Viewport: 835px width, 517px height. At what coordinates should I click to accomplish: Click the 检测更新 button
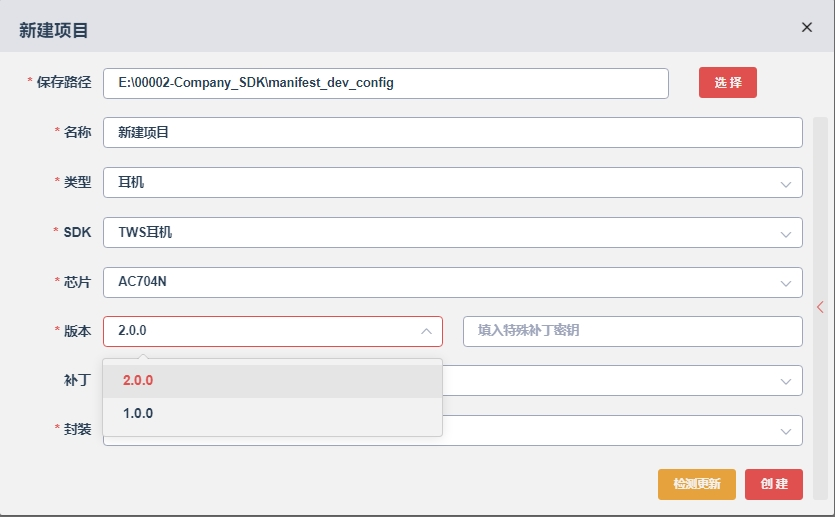click(697, 484)
